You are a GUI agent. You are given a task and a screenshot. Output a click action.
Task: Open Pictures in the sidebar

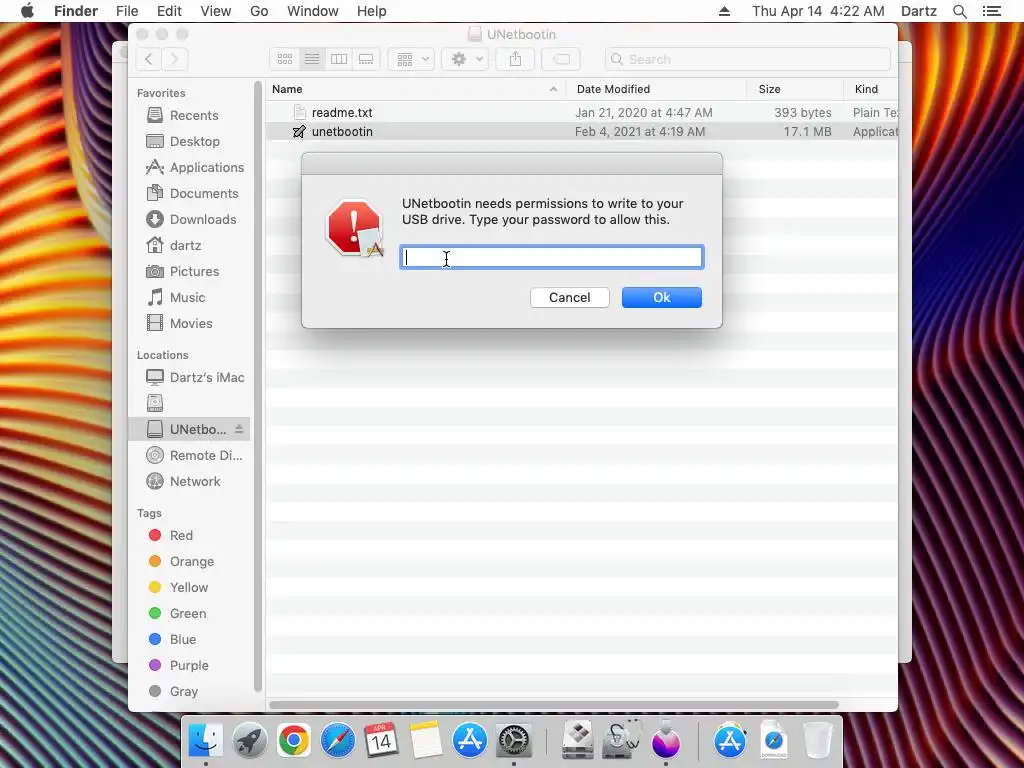[182, 272]
